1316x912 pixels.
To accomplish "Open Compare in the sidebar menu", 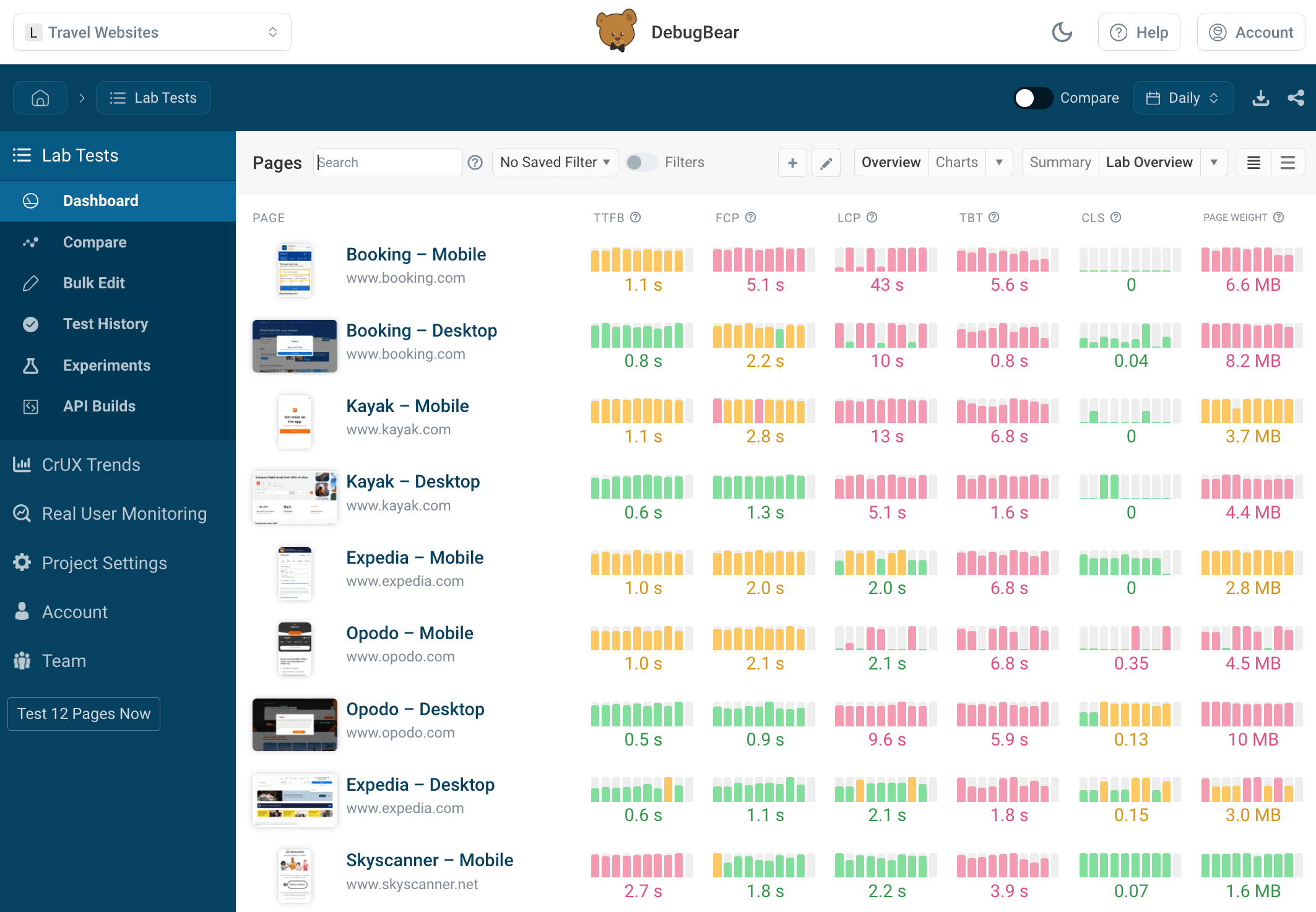I will (x=118, y=242).
